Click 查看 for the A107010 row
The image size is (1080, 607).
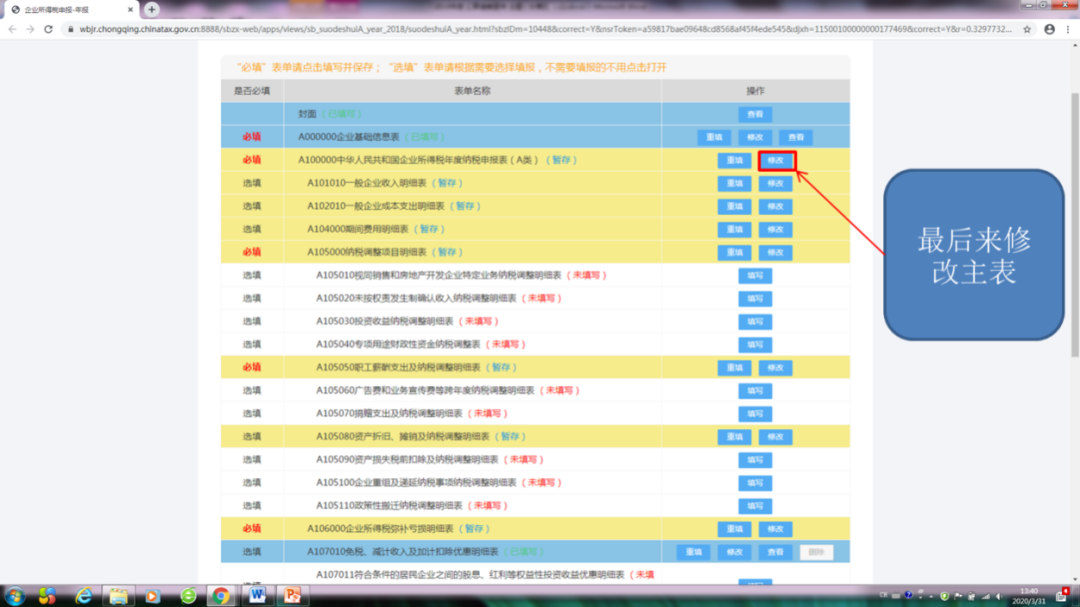(x=776, y=552)
